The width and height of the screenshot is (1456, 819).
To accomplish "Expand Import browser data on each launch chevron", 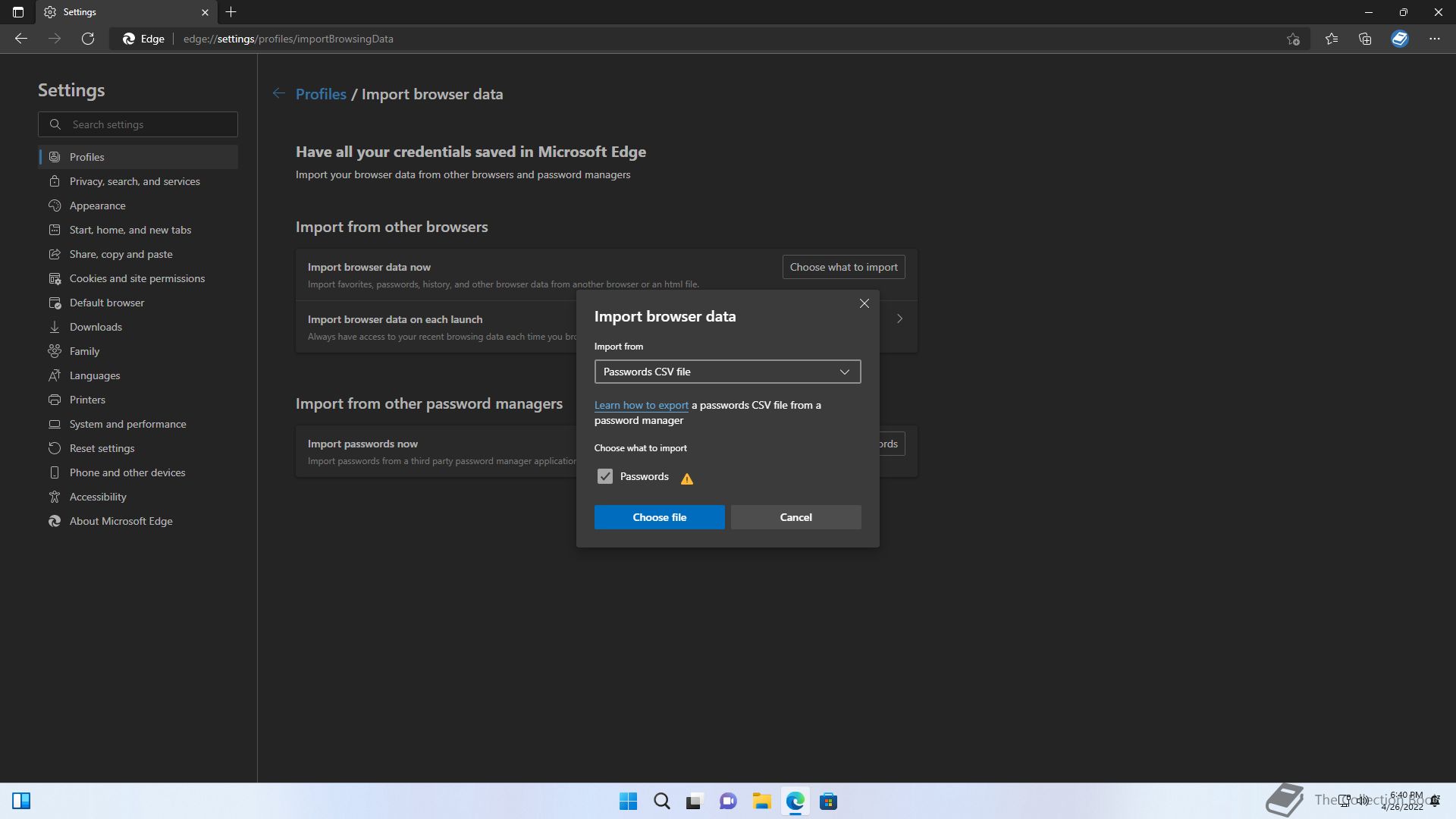I will (x=899, y=318).
